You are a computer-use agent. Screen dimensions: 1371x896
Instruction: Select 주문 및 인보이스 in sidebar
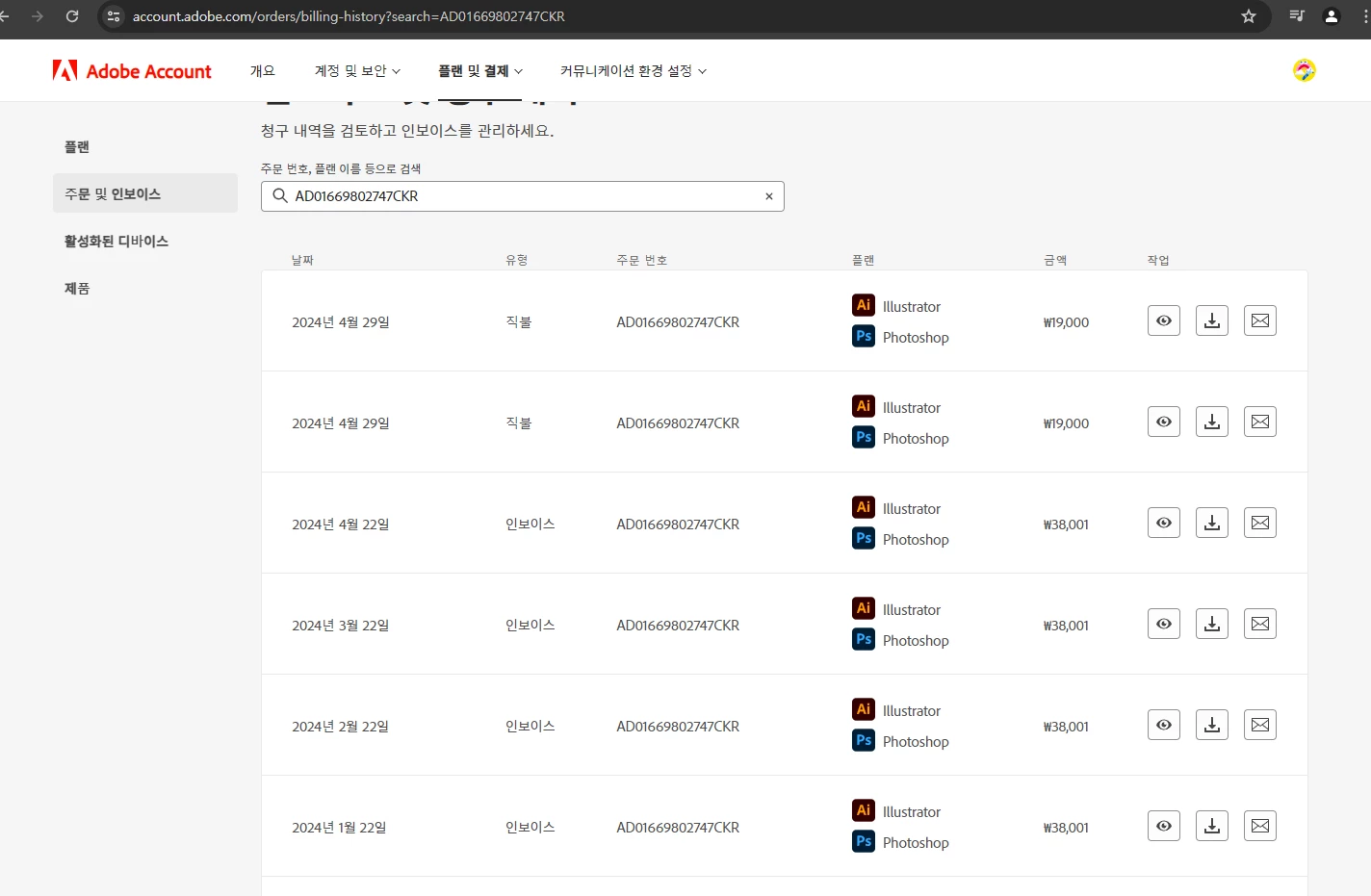click(x=145, y=193)
